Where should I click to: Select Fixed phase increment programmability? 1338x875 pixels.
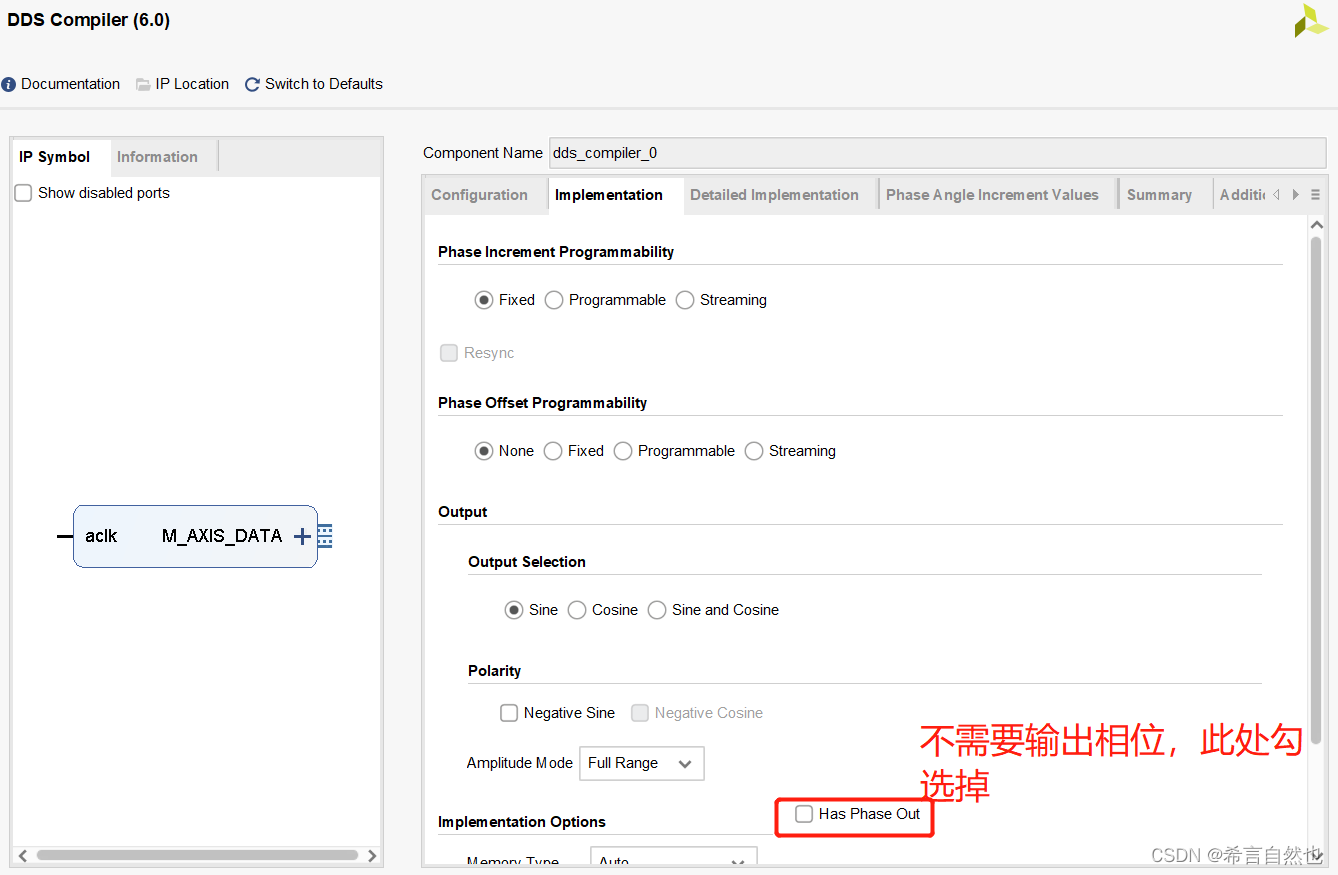[484, 300]
